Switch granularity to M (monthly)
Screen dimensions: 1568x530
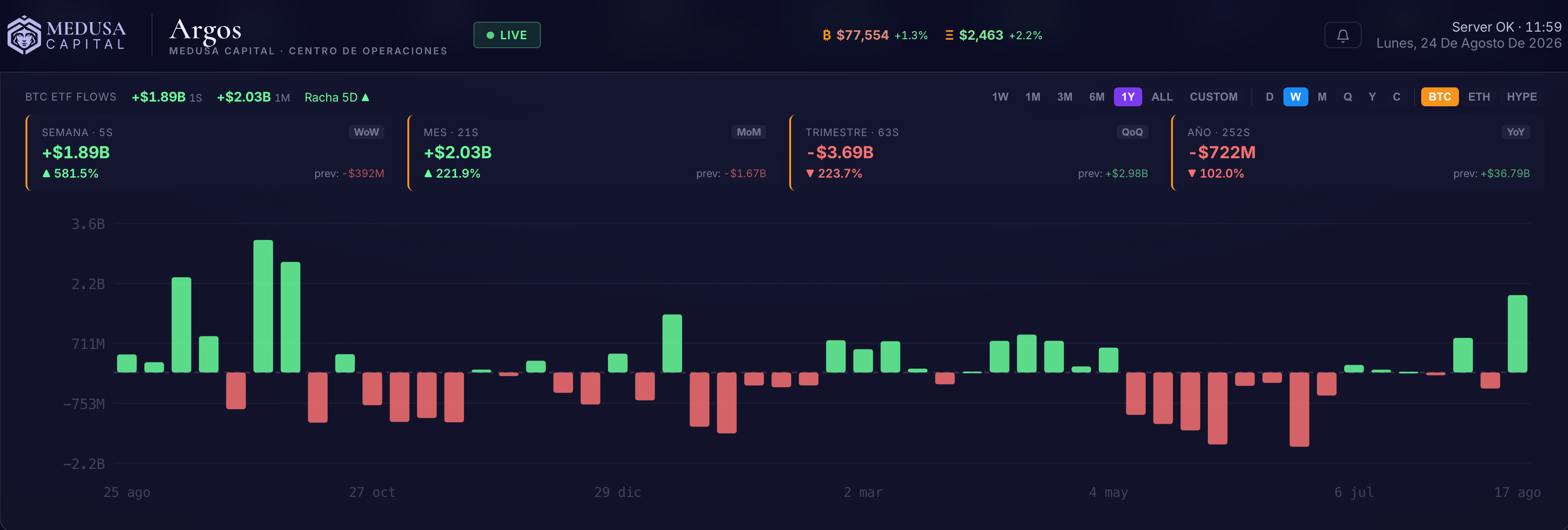(1322, 97)
